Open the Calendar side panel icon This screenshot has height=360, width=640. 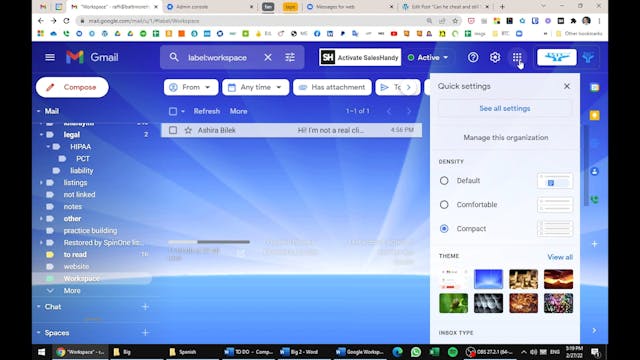[594, 87]
